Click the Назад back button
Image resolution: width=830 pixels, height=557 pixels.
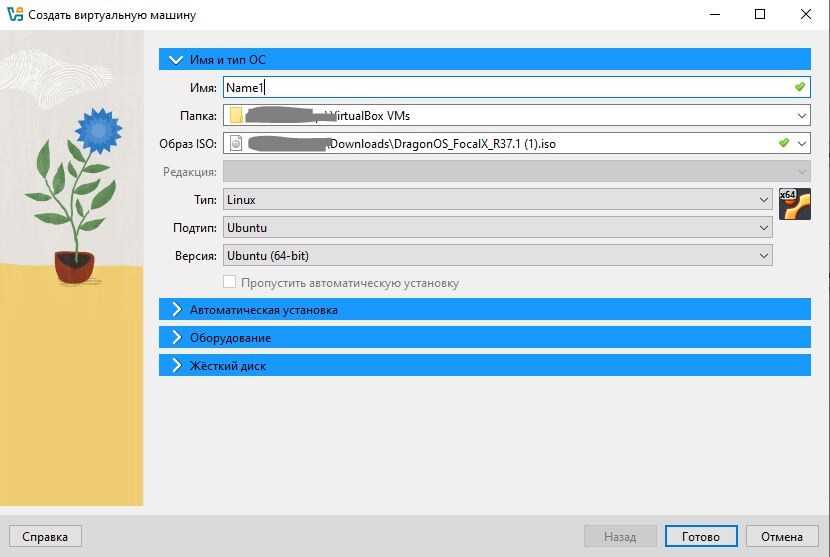620,536
